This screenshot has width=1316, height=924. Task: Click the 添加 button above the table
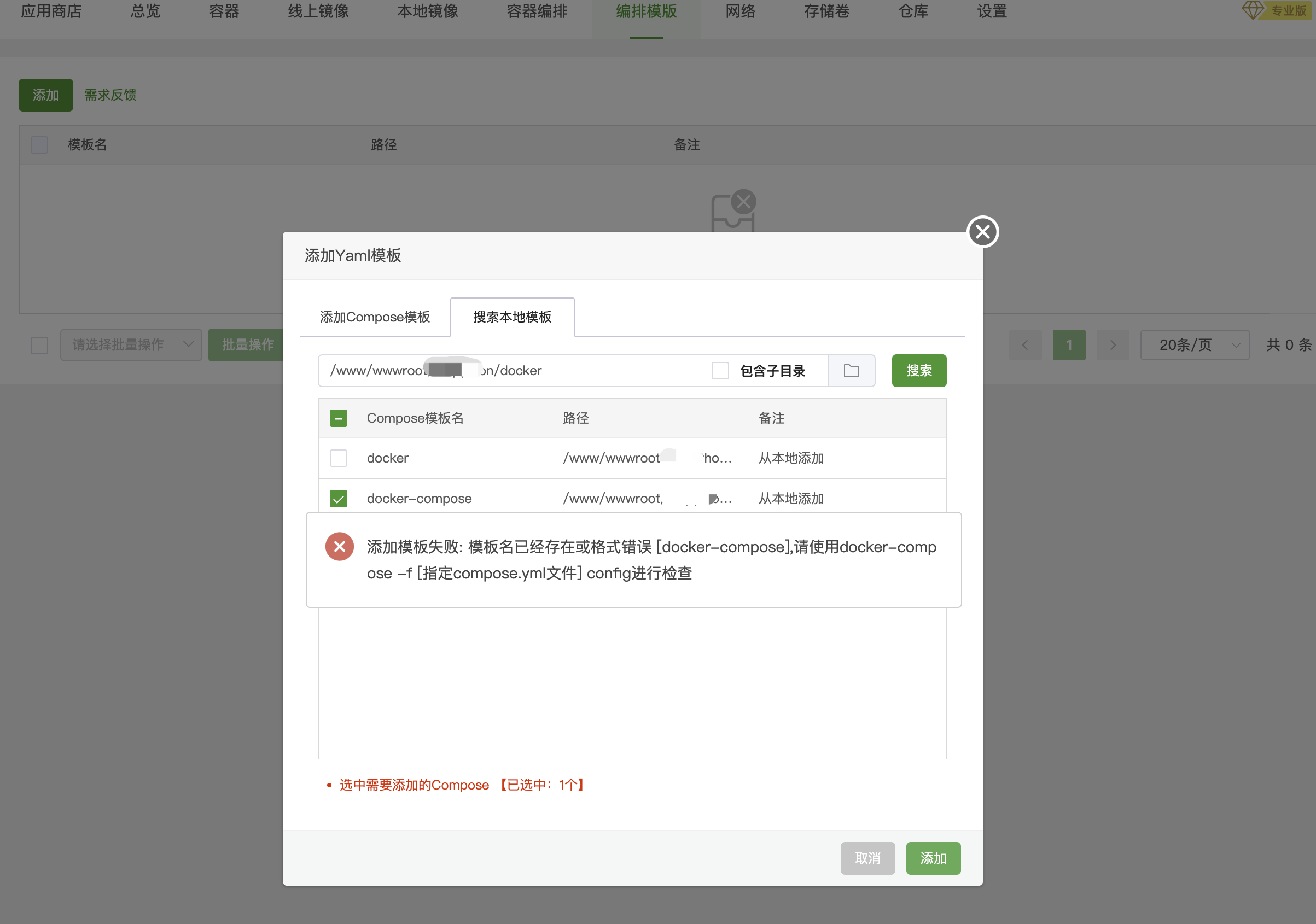pos(46,95)
